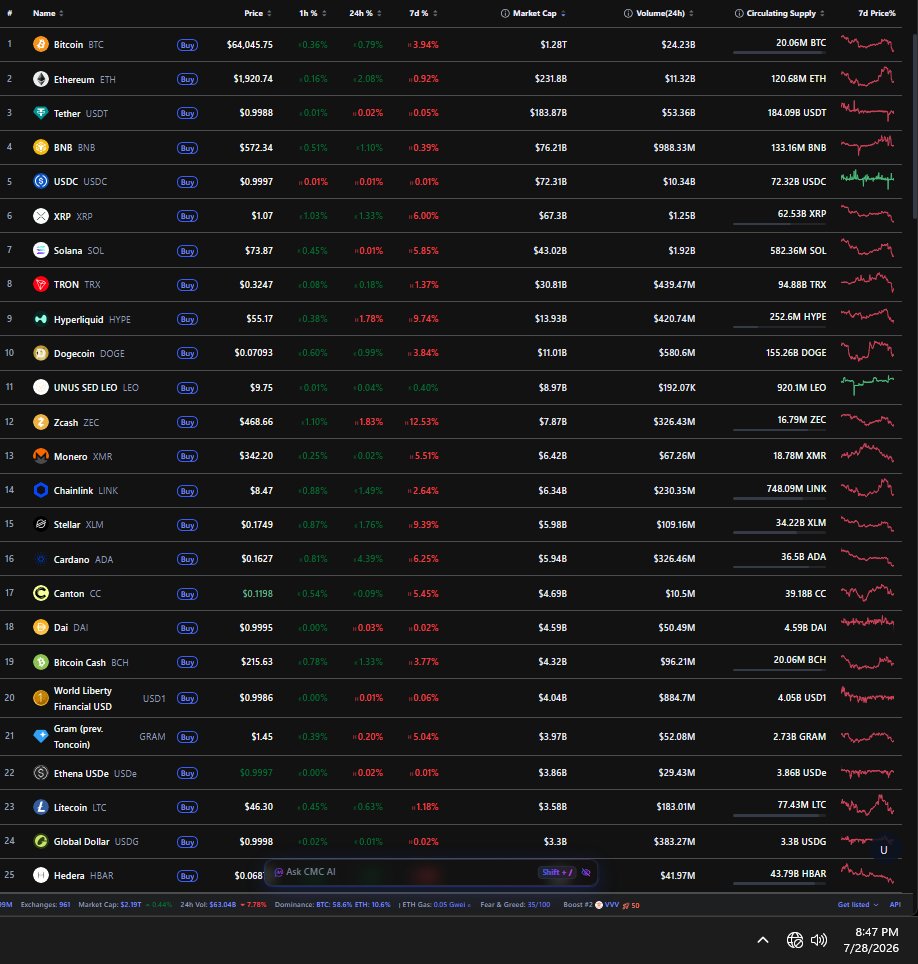The height and width of the screenshot is (964, 918).
Task: Click the Tether logo icon
Action: [41, 113]
